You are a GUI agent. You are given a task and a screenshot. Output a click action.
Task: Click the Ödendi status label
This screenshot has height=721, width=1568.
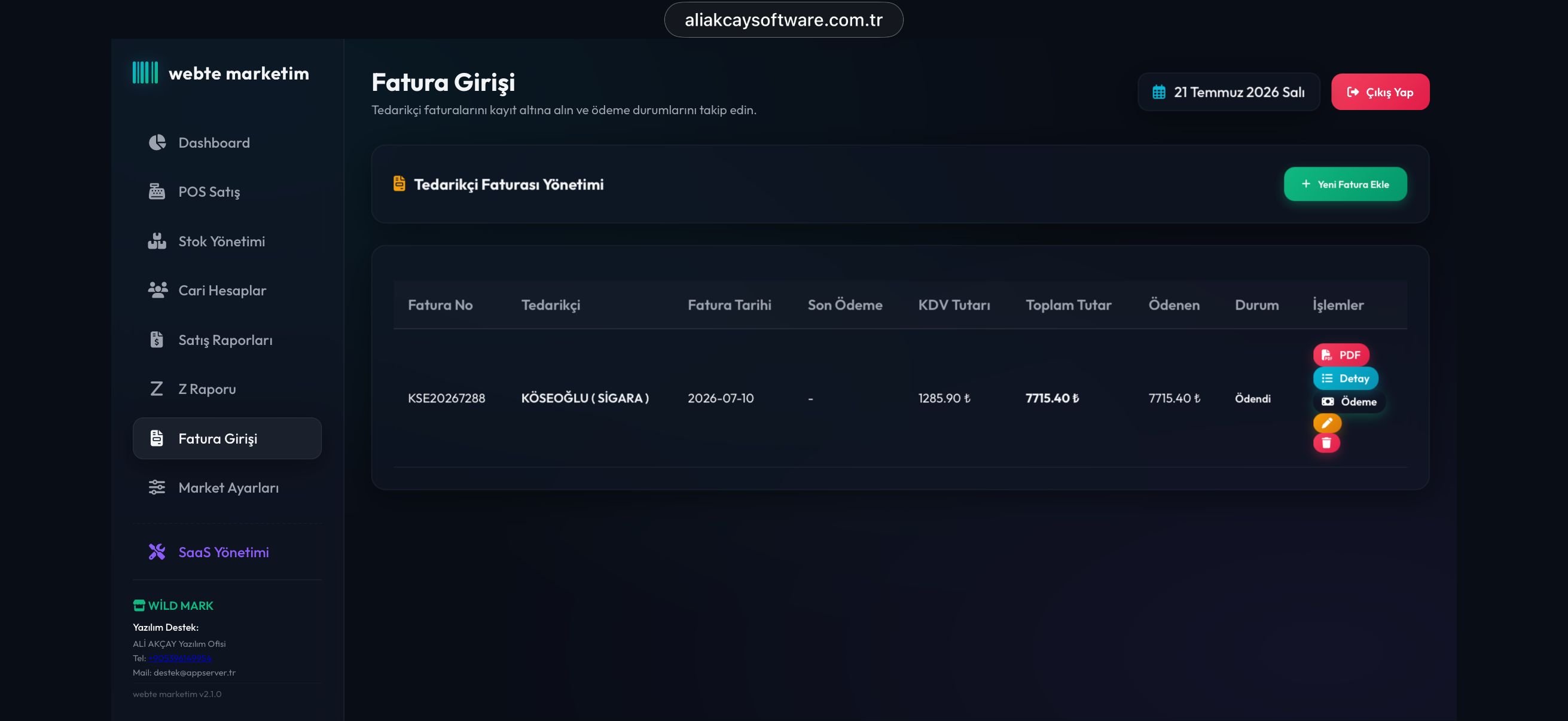click(x=1252, y=399)
